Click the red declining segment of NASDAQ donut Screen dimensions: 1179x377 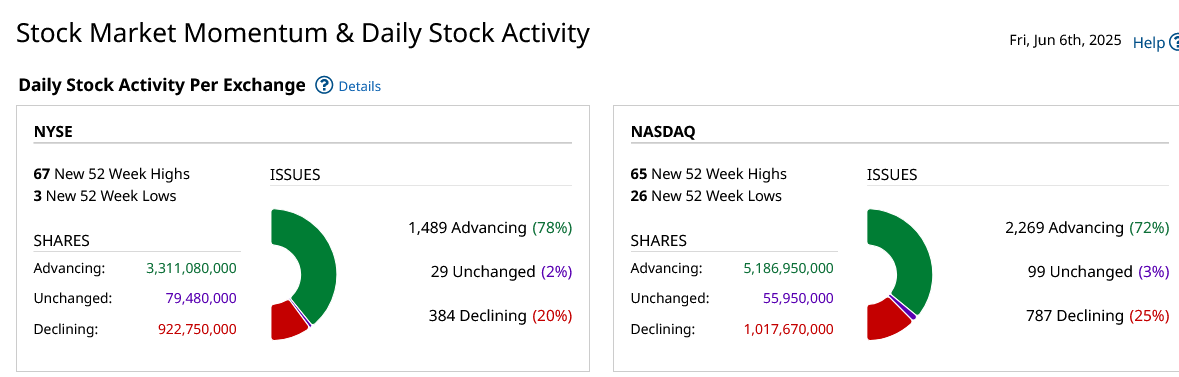click(885, 322)
